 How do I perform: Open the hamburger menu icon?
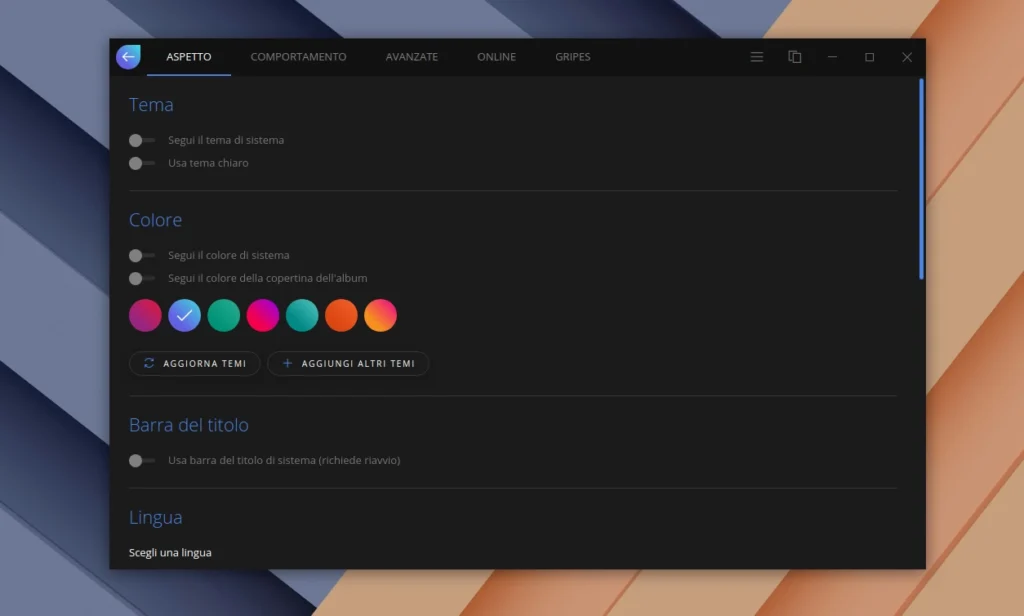click(757, 57)
